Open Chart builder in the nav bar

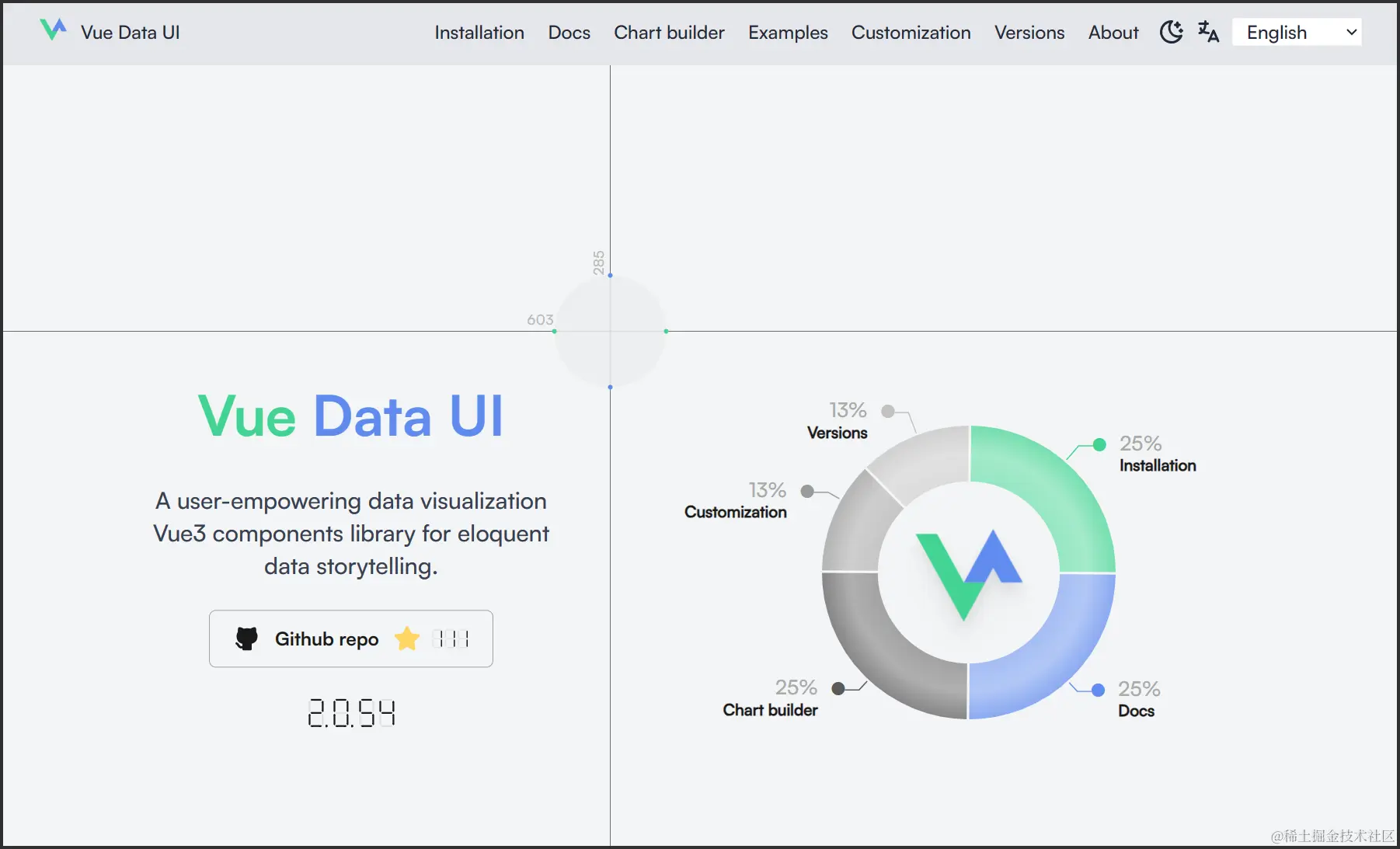669,33
